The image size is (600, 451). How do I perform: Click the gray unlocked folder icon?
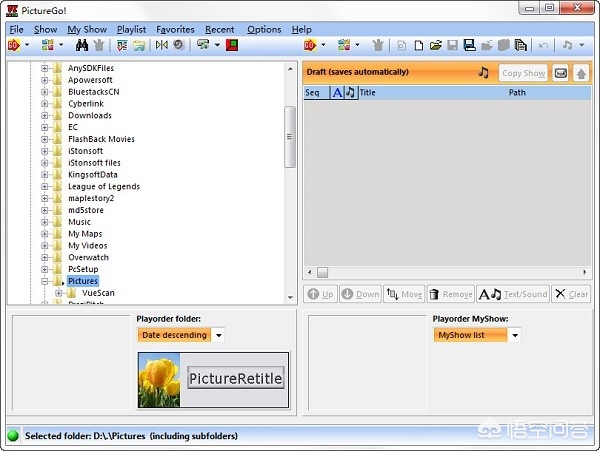(x=487, y=45)
